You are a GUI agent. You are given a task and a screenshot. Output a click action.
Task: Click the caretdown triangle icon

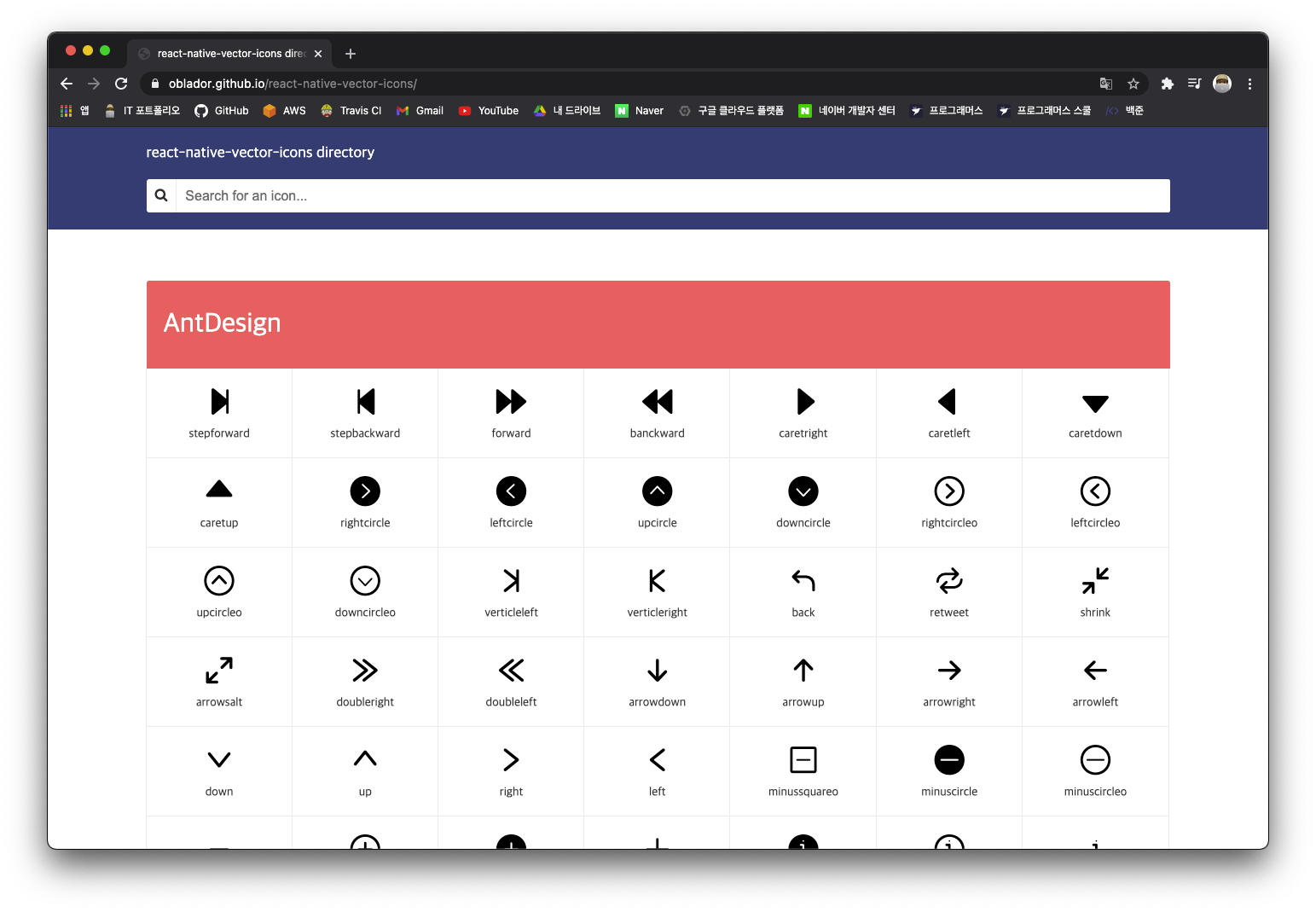click(x=1095, y=404)
